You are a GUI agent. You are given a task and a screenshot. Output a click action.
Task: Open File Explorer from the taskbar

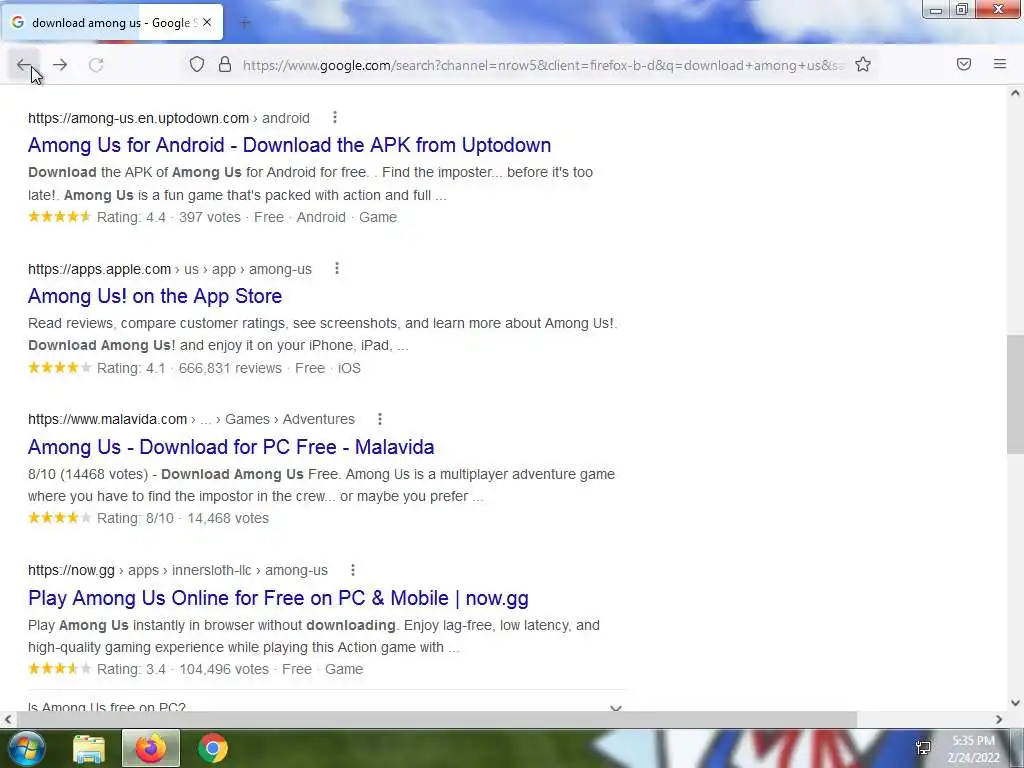[x=89, y=749]
